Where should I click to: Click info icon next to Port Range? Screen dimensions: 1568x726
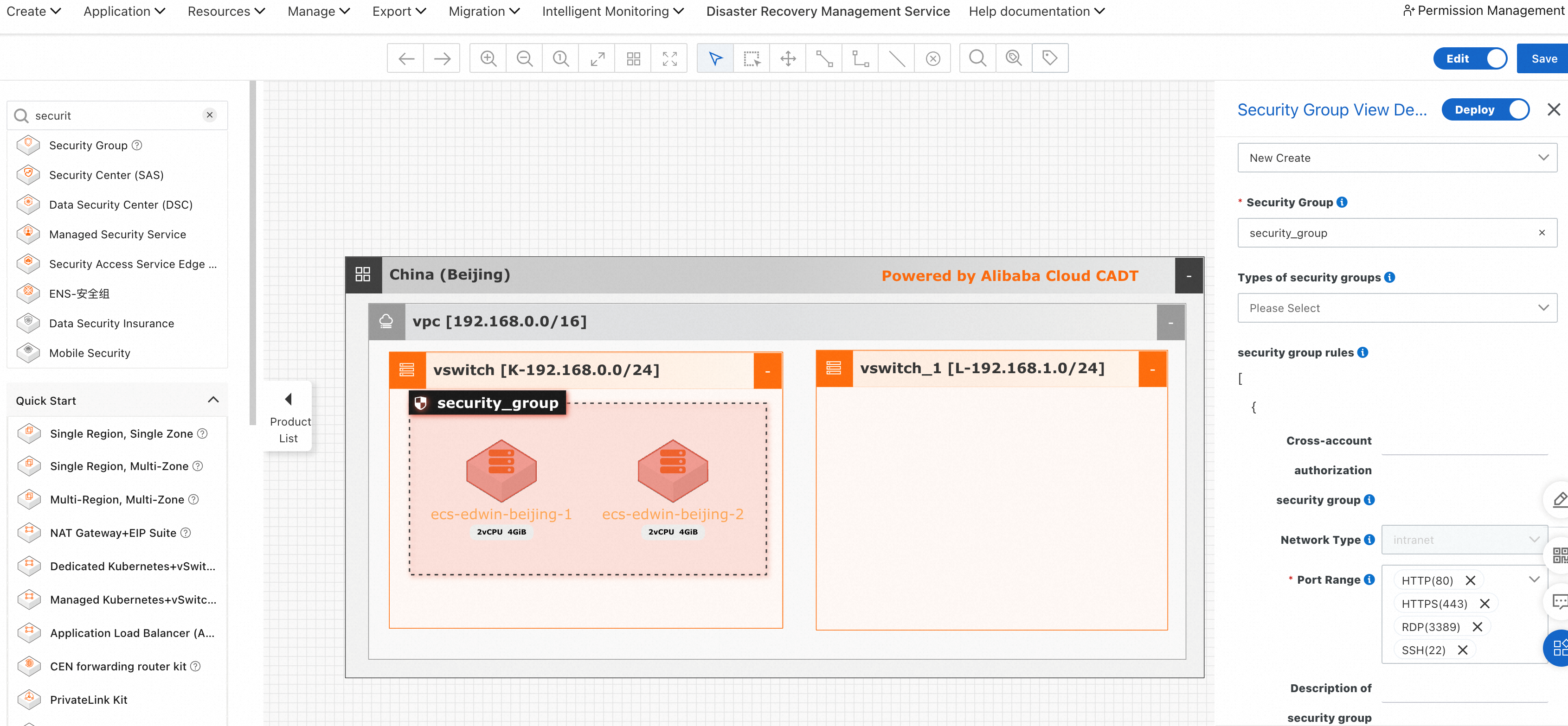tap(1369, 580)
